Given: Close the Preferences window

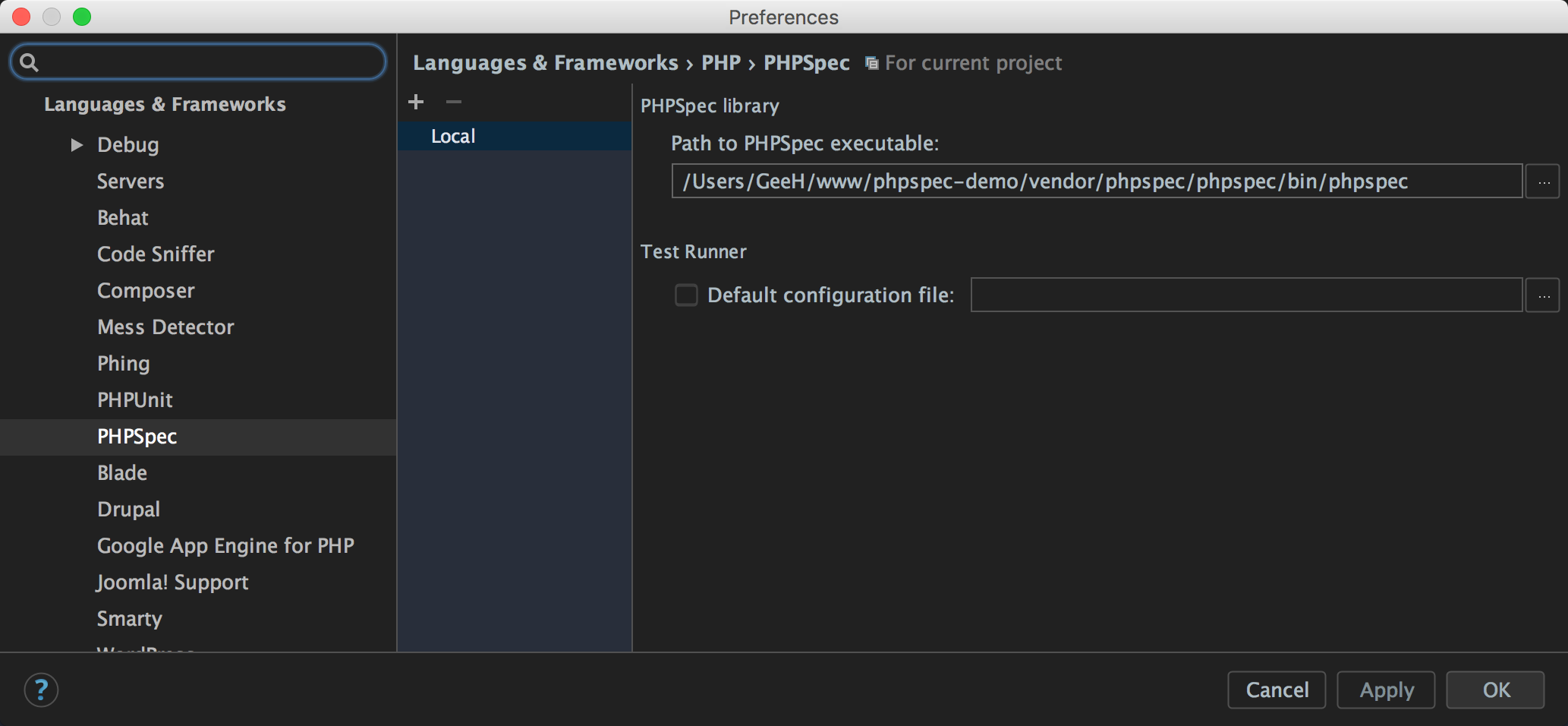Looking at the screenshot, I should 21,16.
